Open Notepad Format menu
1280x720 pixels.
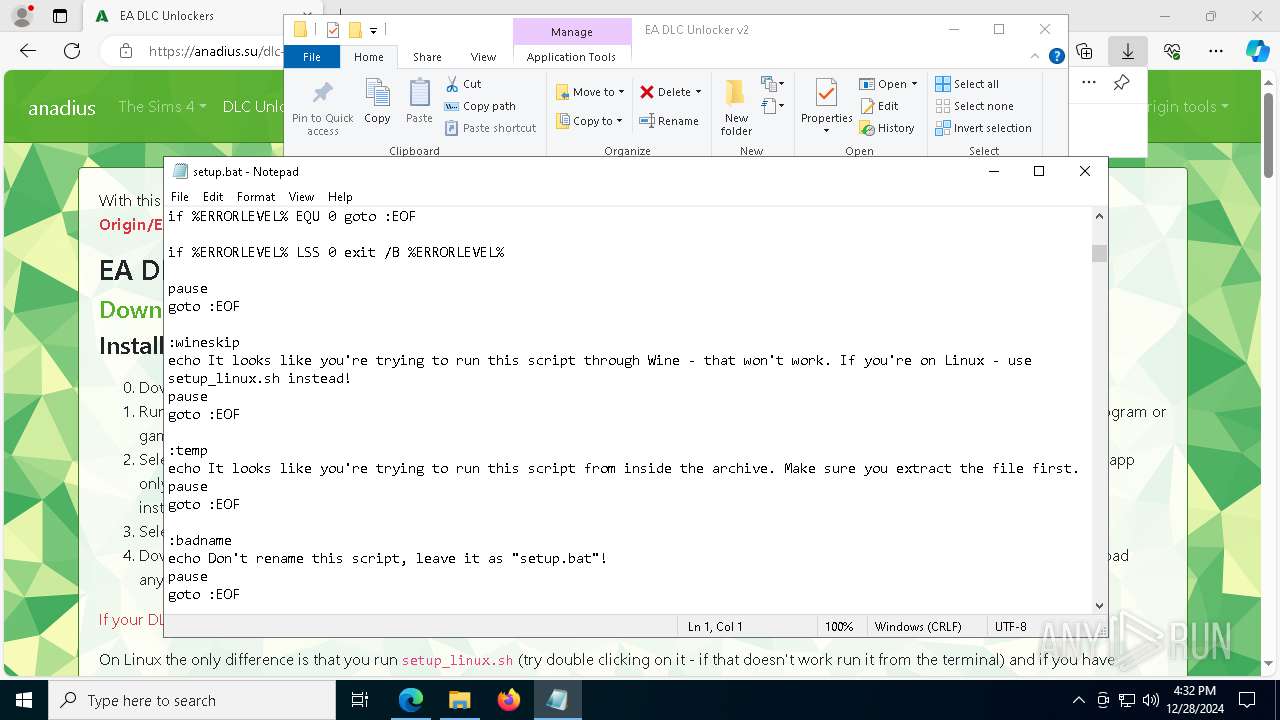click(256, 197)
